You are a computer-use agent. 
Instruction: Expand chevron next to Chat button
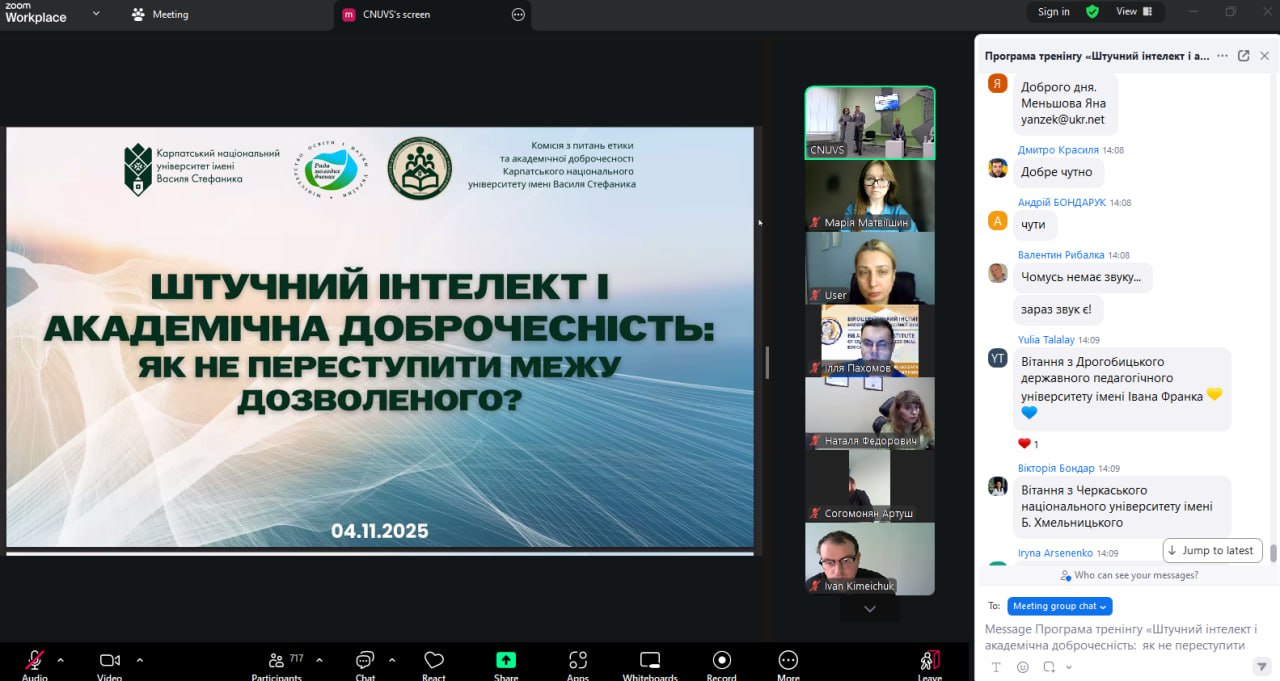392,660
